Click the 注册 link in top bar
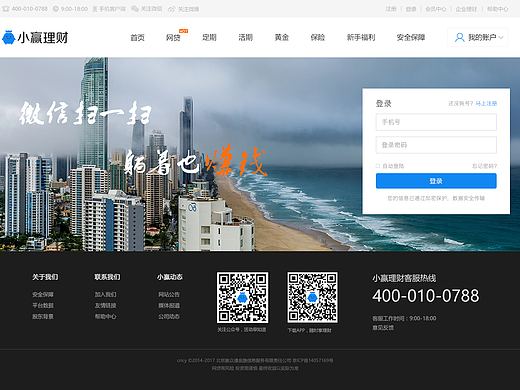The image size is (520, 390). [x=391, y=9]
